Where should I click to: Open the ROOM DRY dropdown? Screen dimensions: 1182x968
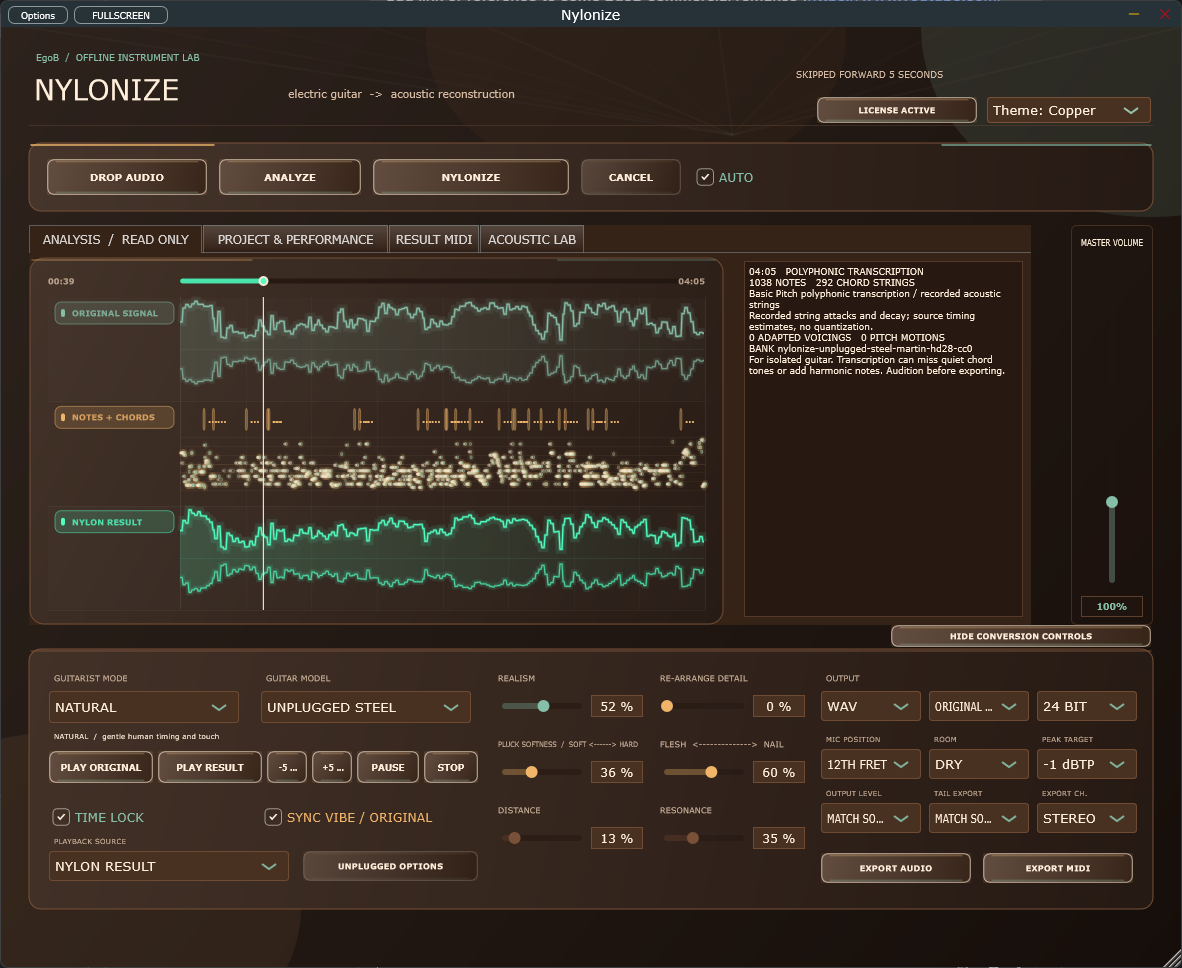click(978, 764)
